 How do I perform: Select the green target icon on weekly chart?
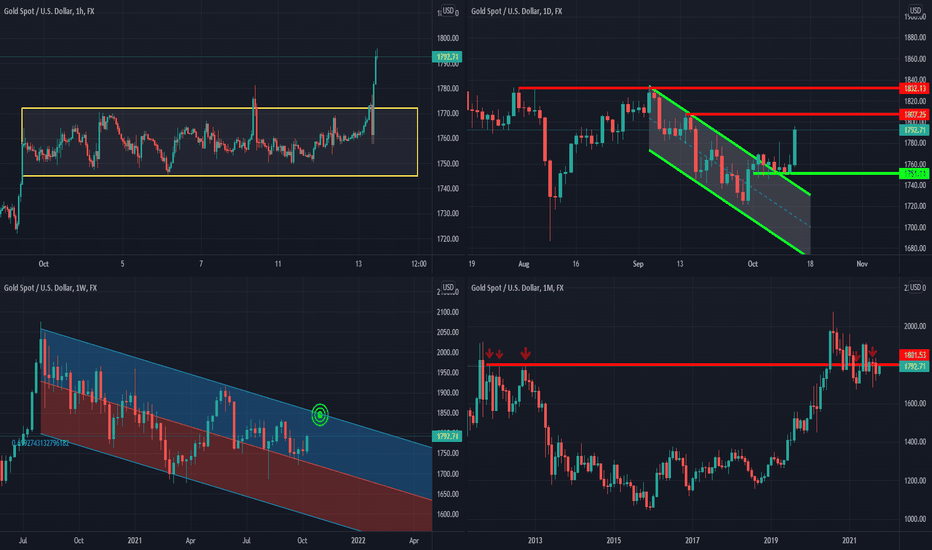[320, 414]
